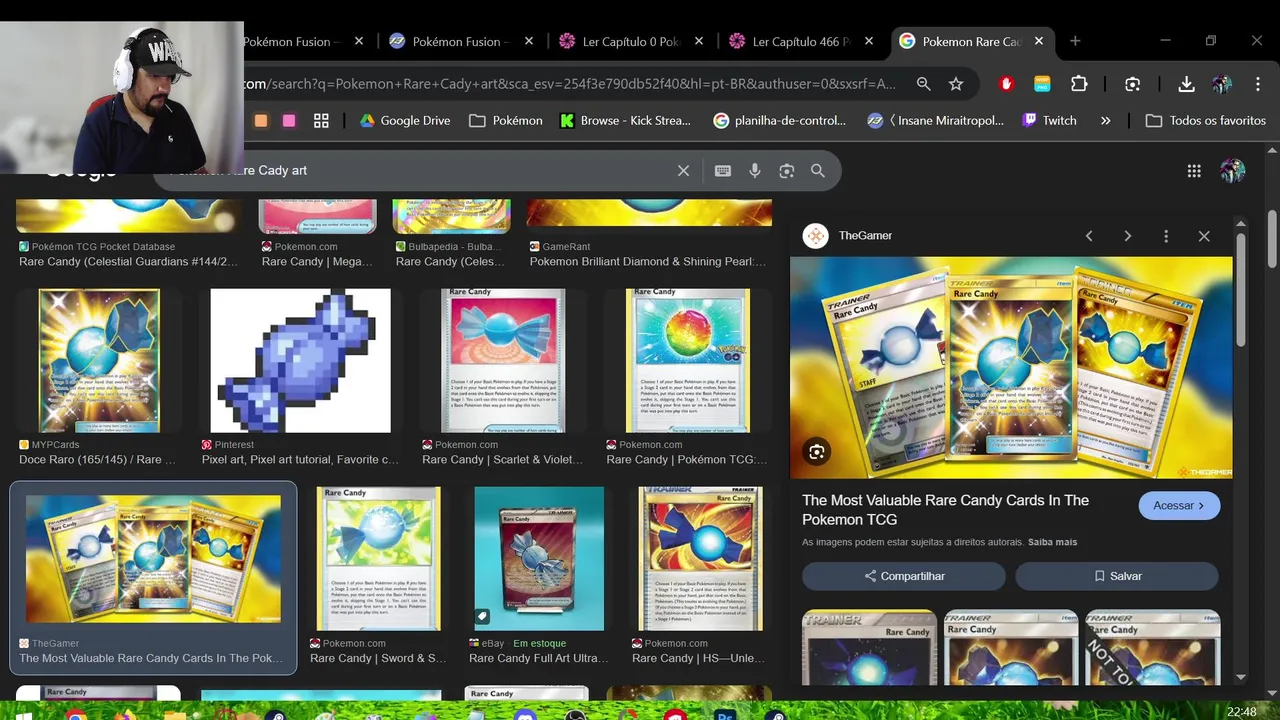Image resolution: width=1280 pixels, height=720 pixels.
Task: Open the red hand blocker extension
Action: [1007, 84]
